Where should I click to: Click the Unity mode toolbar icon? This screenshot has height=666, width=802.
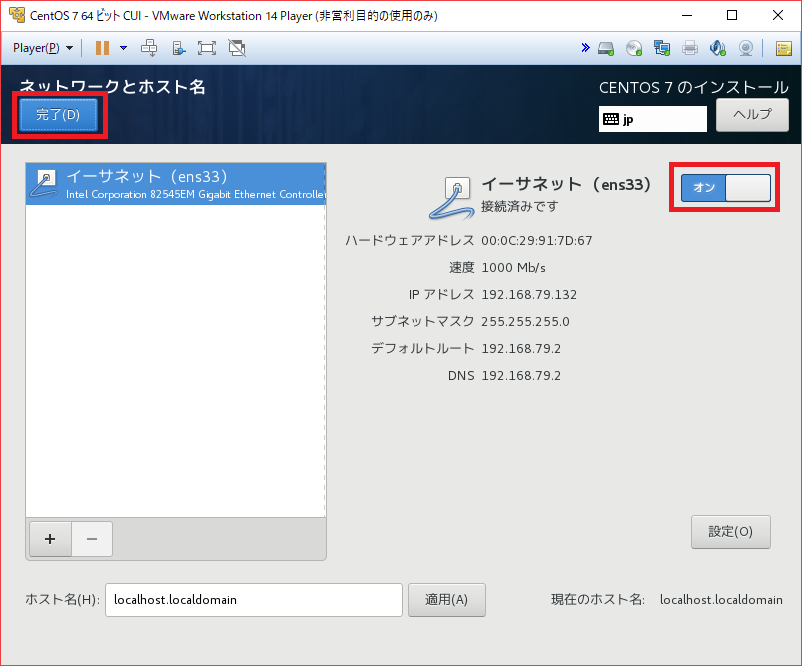coord(179,48)
